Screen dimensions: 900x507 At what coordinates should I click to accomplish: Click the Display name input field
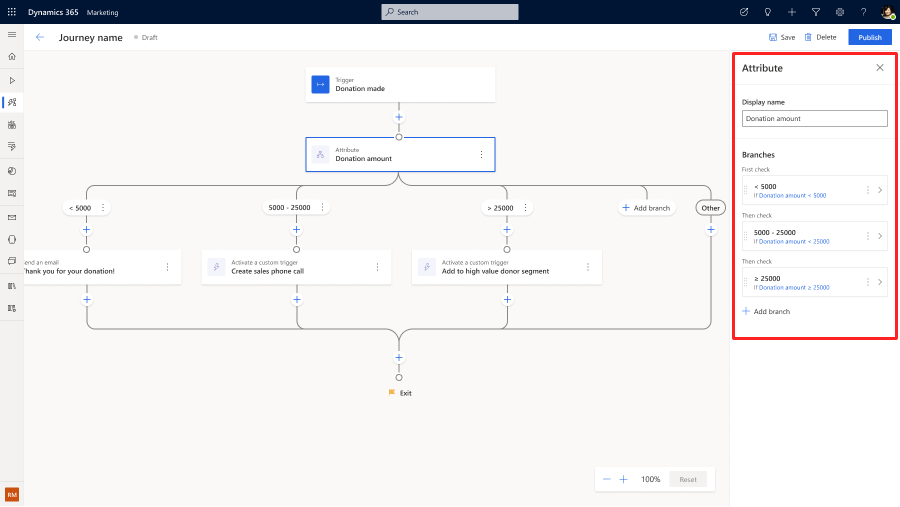[814, 118]
